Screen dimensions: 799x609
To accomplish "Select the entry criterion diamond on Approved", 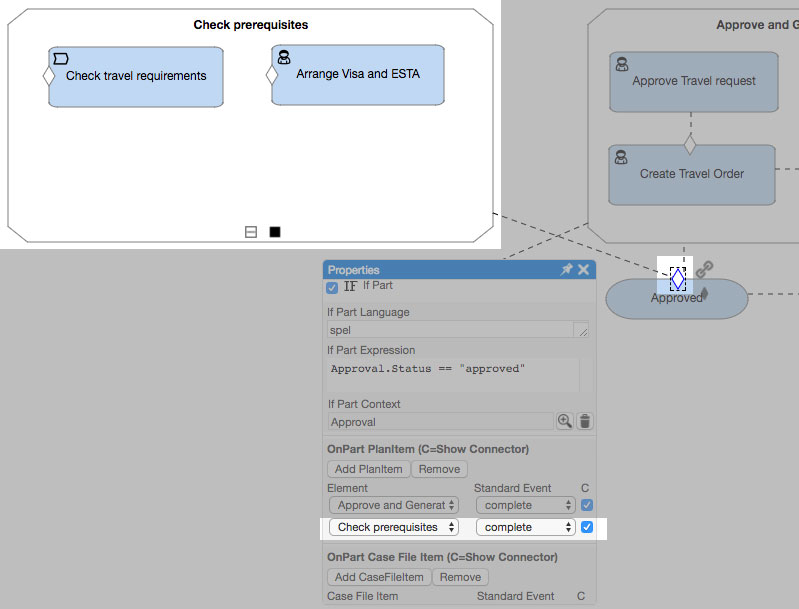I will click(678, 279).
